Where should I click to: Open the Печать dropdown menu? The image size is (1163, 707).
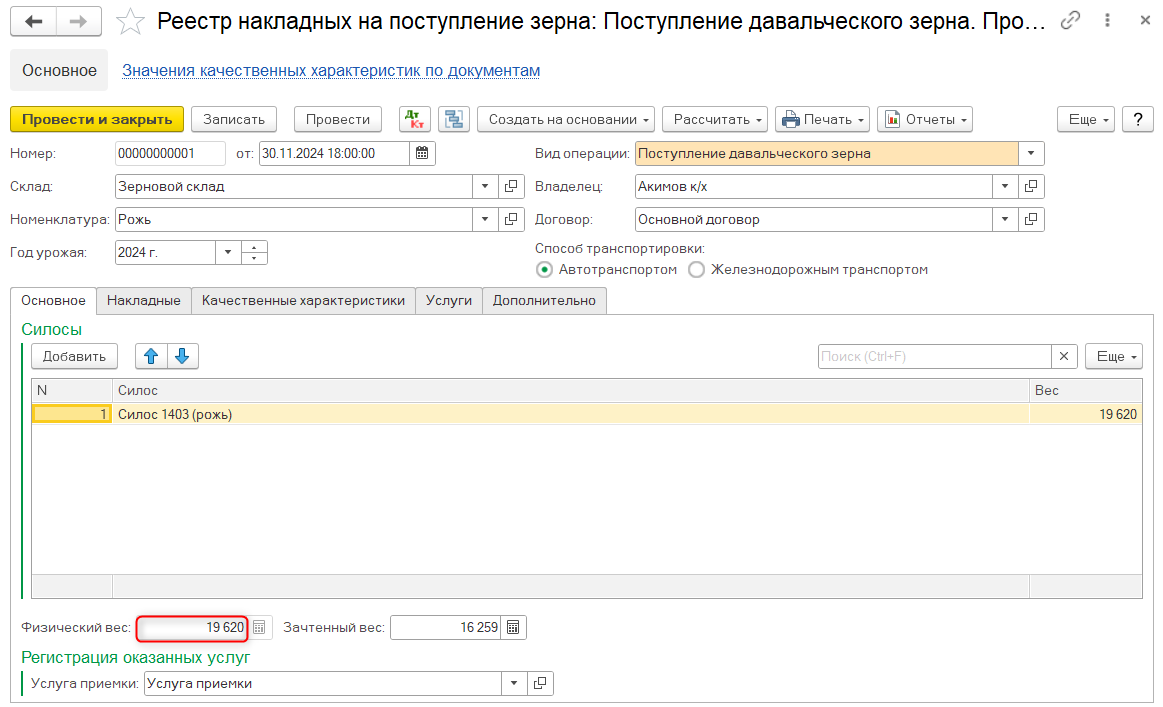[x=823, y=119]
